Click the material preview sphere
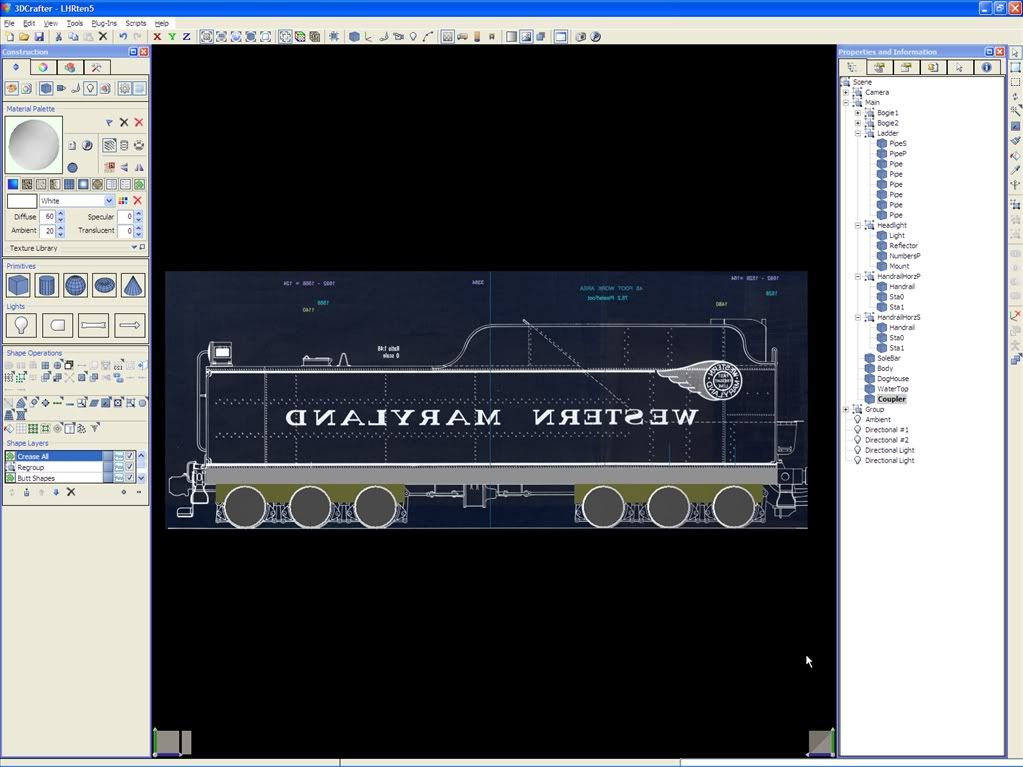This screenshot has height=767, width=1023. click(34, 145)
